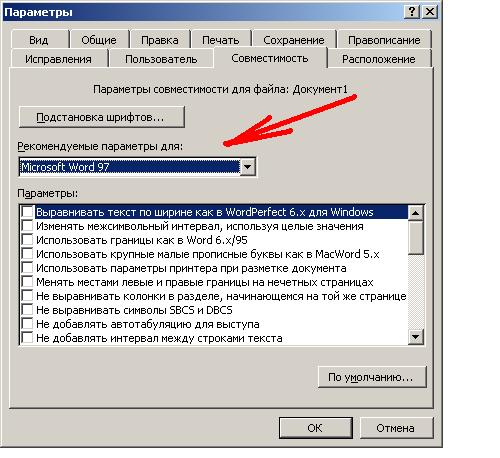Click the Microsoft Word 97 selection field
Screen dimensions: 500x458
(130, 167)
